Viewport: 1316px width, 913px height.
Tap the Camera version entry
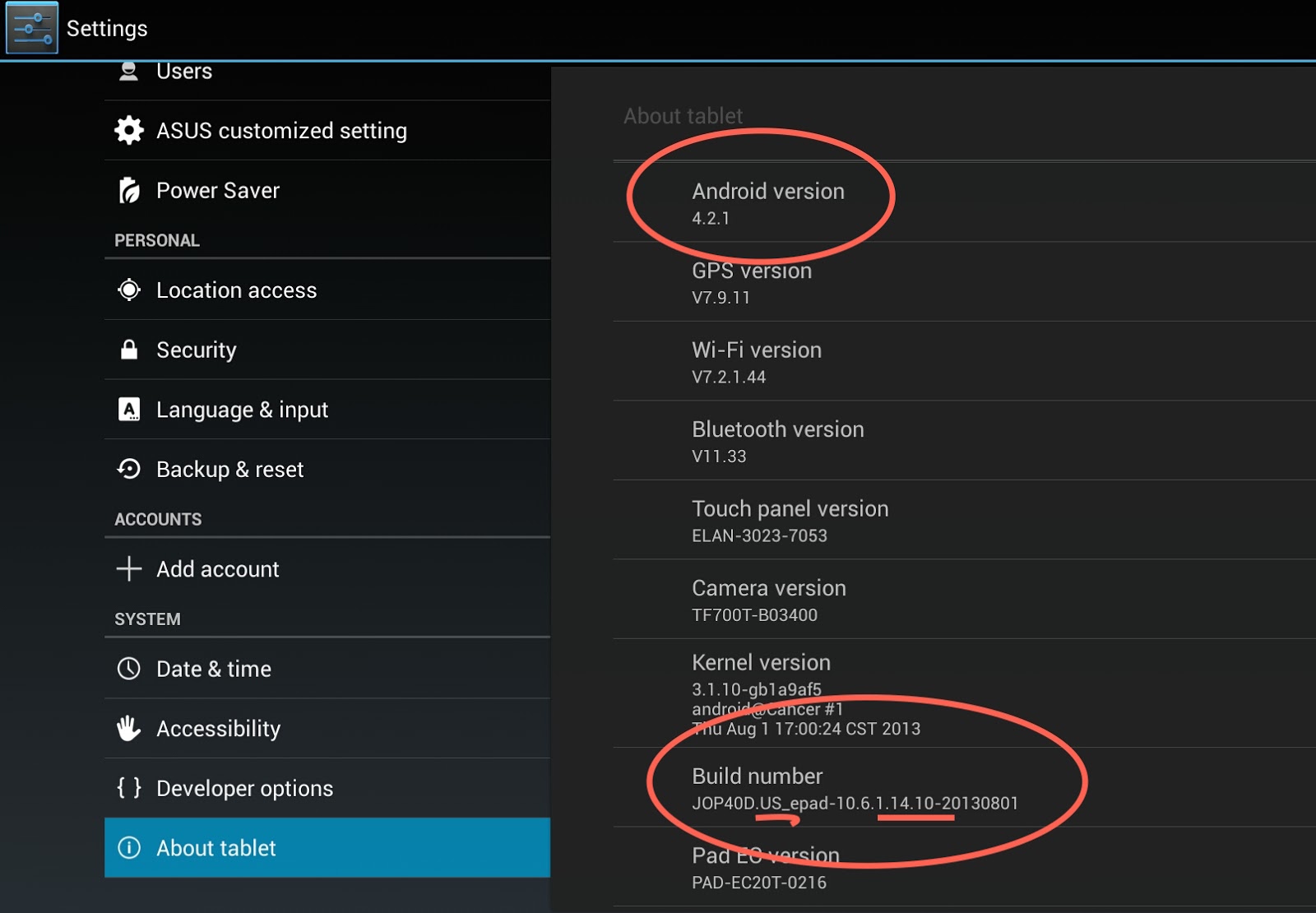pos(768,600)
